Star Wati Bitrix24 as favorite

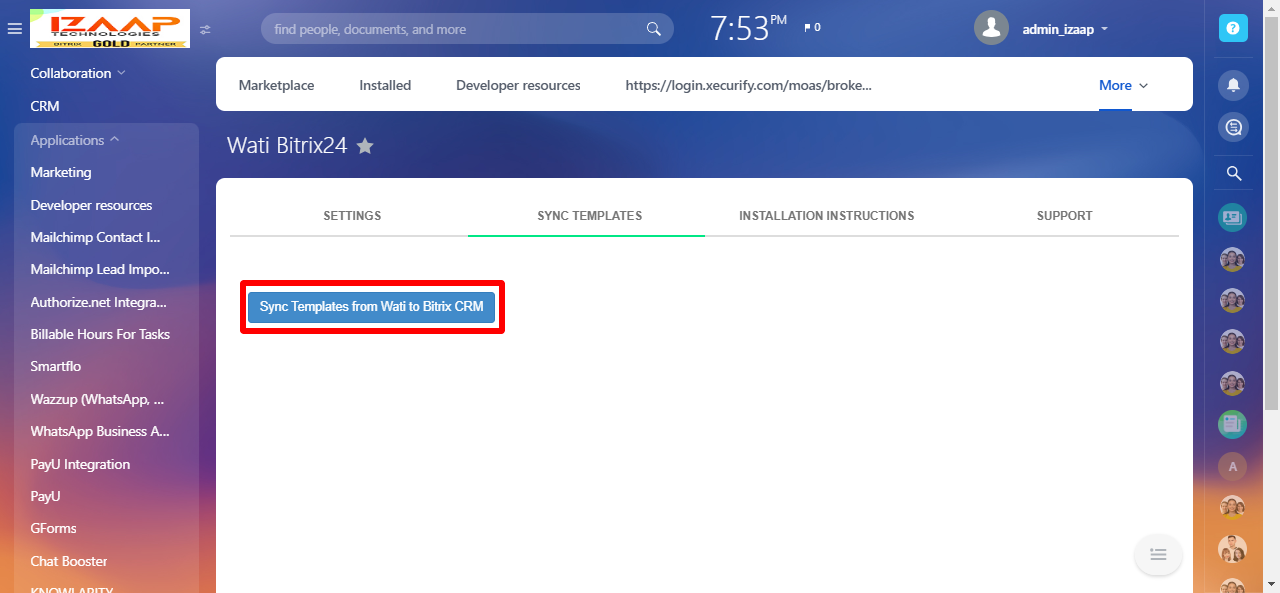pyautogui.click(x=365, y=146)
